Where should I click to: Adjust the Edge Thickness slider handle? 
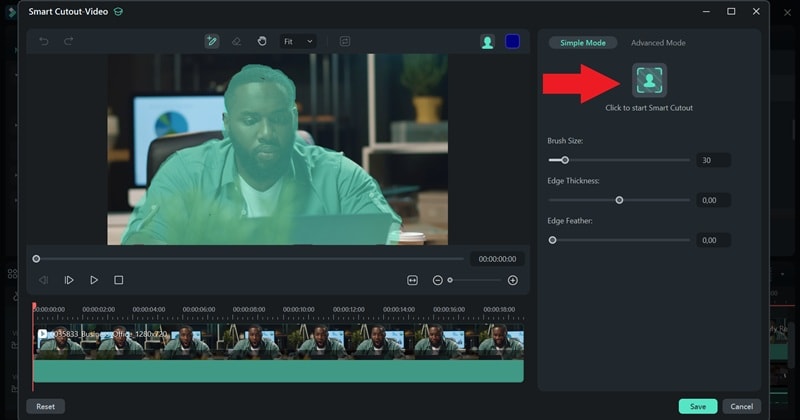pyautogui.click(x=619, y=200)
